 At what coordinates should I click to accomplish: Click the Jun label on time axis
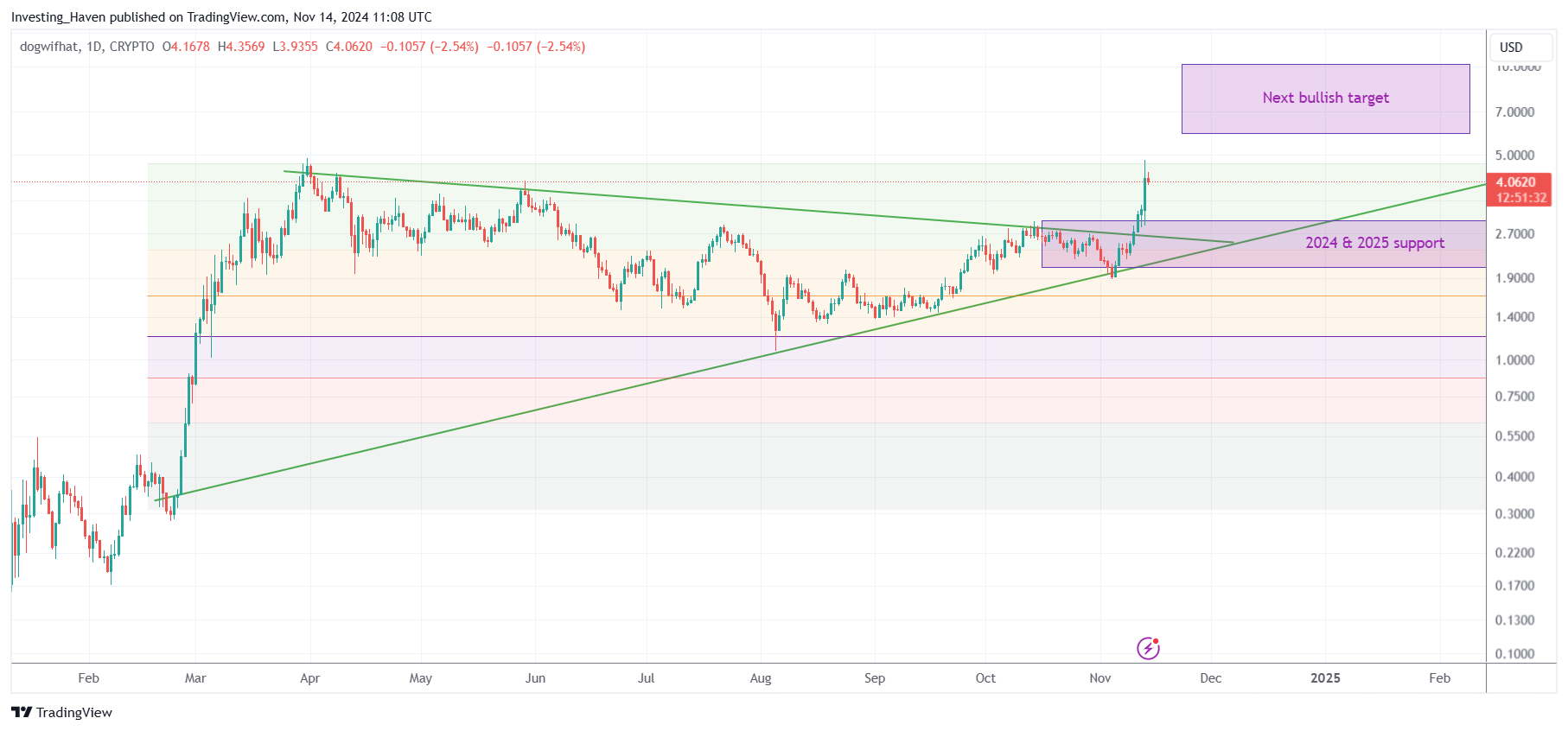click(535, 678)
